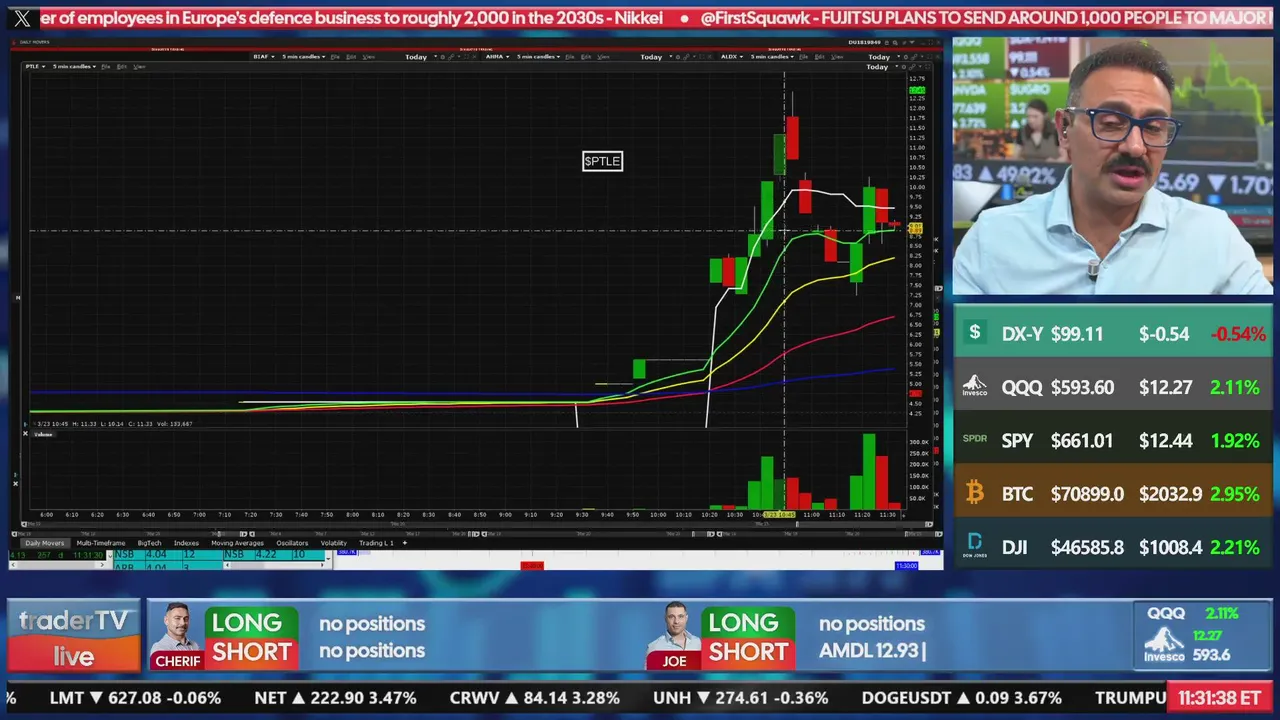The width and height of the screenshot is (1280, 720).
Task: Open PTLE chart View menu
Action: 139,66
